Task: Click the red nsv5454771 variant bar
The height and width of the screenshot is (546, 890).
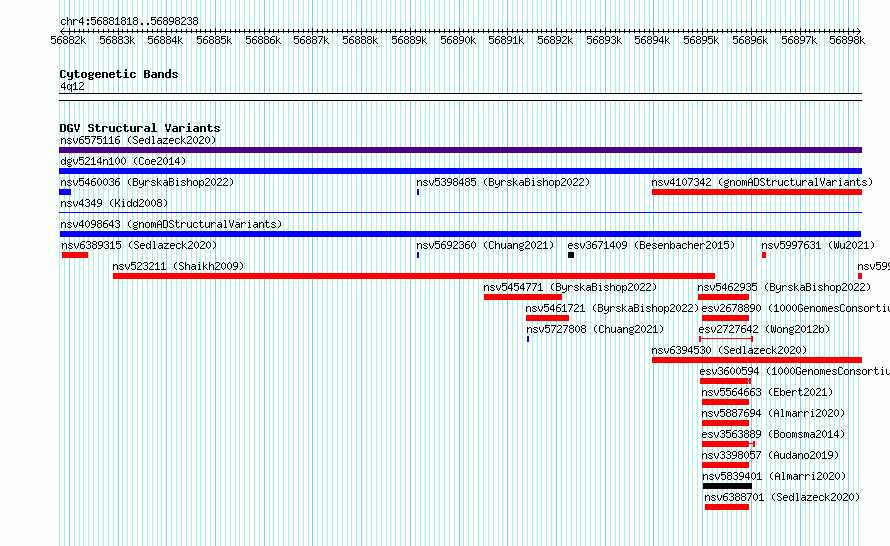Action: (x=523, y=297)
